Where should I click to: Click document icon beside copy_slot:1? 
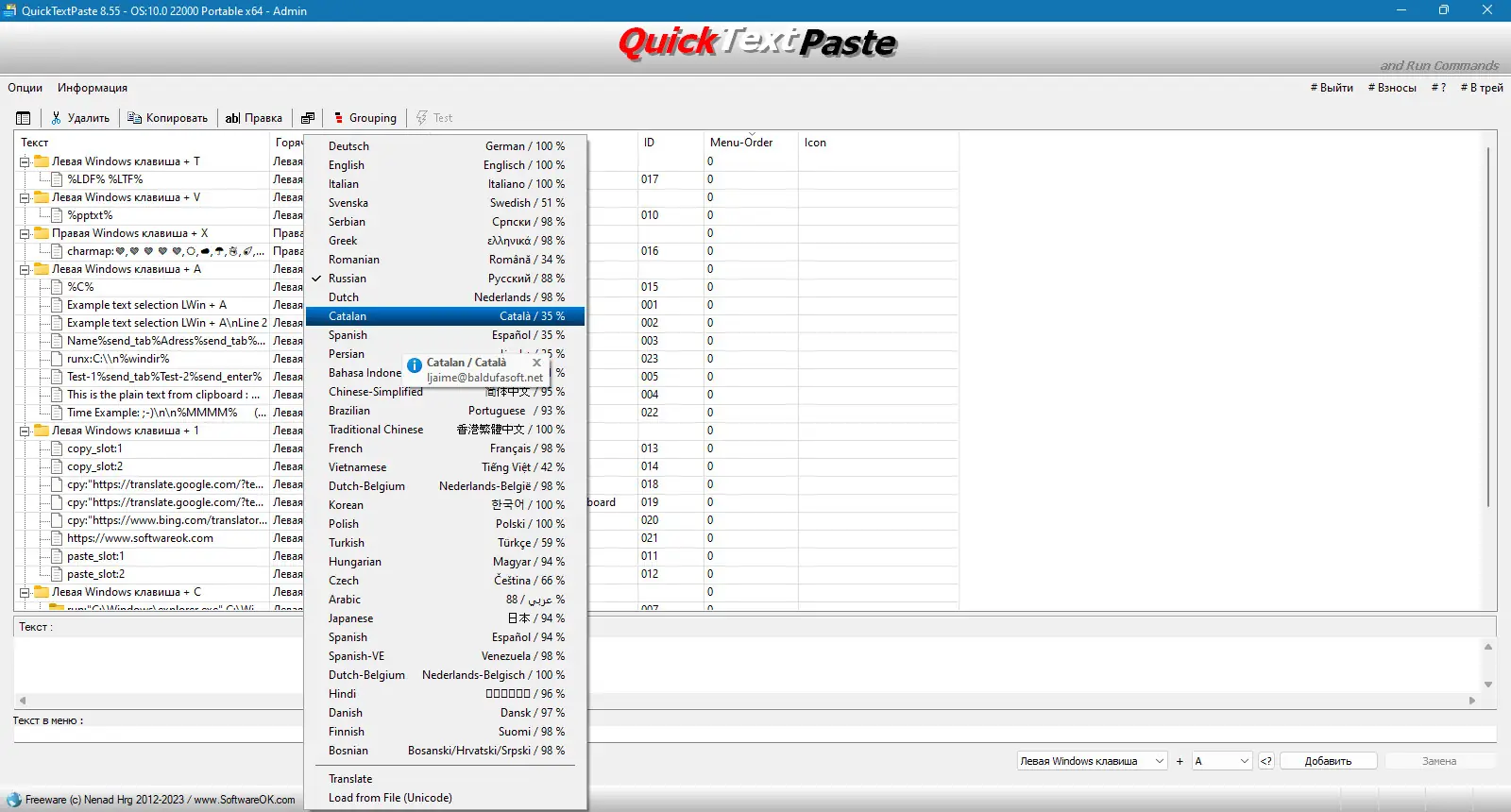tap(57, 448)
